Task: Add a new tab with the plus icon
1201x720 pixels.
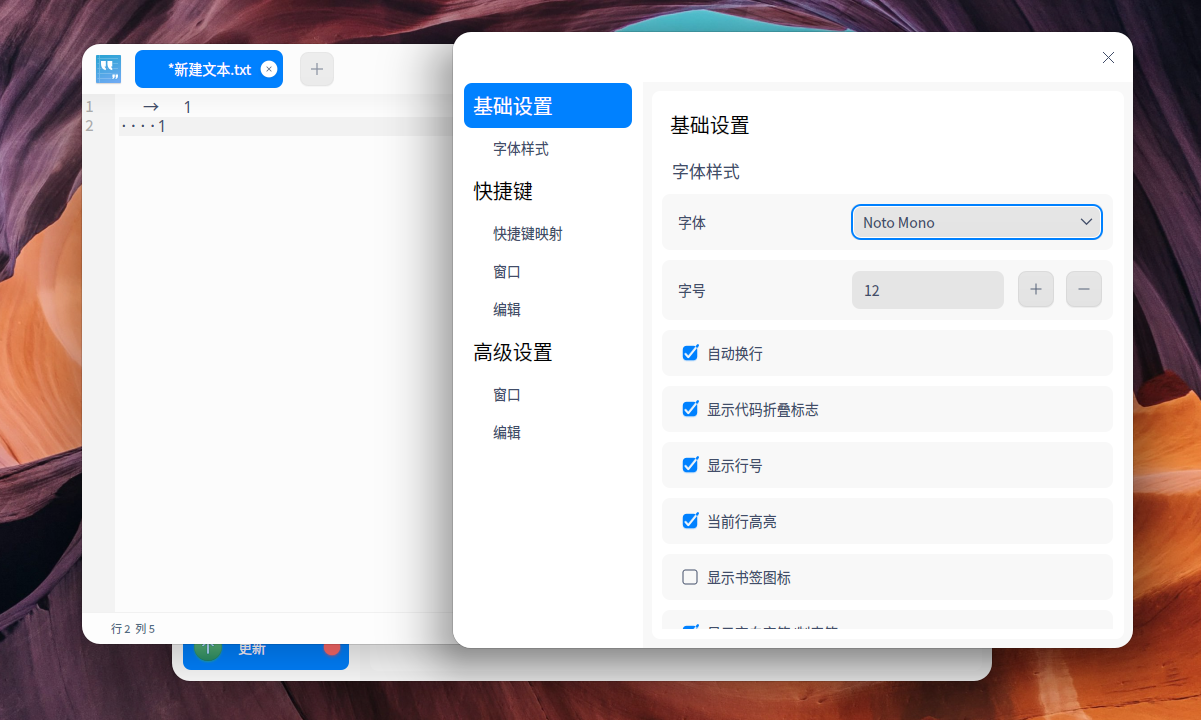Action: (317, 69)
